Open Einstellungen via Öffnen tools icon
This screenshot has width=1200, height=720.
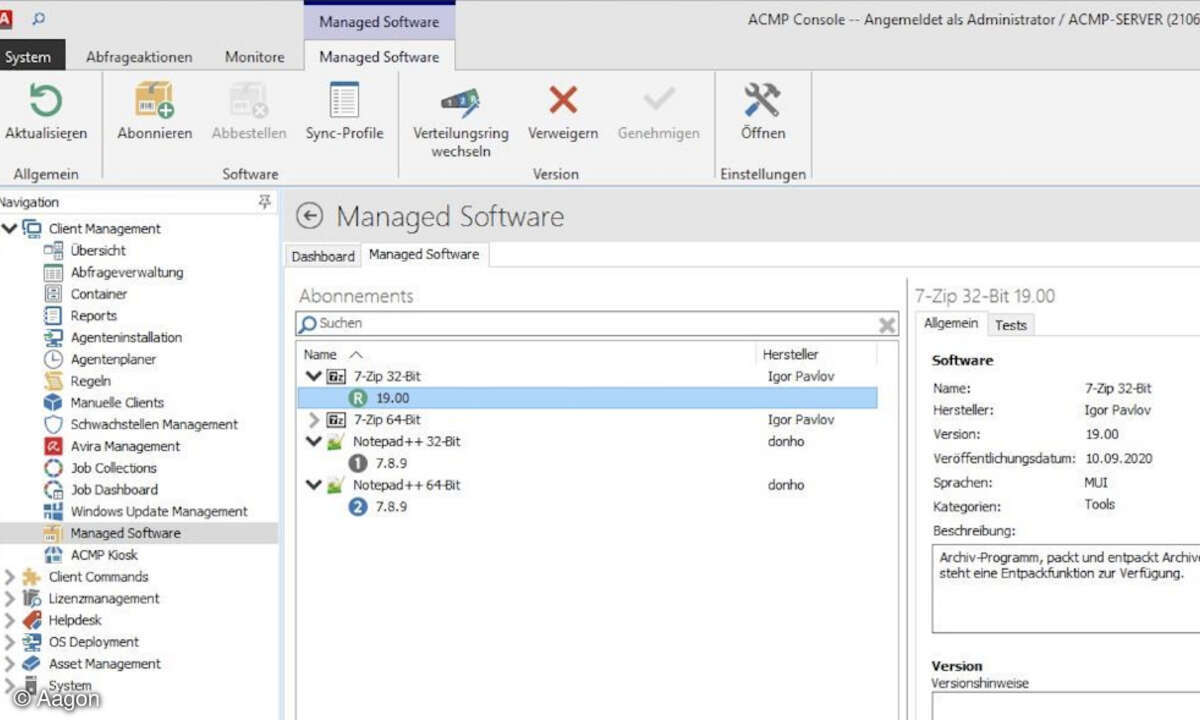coord(763,100)
